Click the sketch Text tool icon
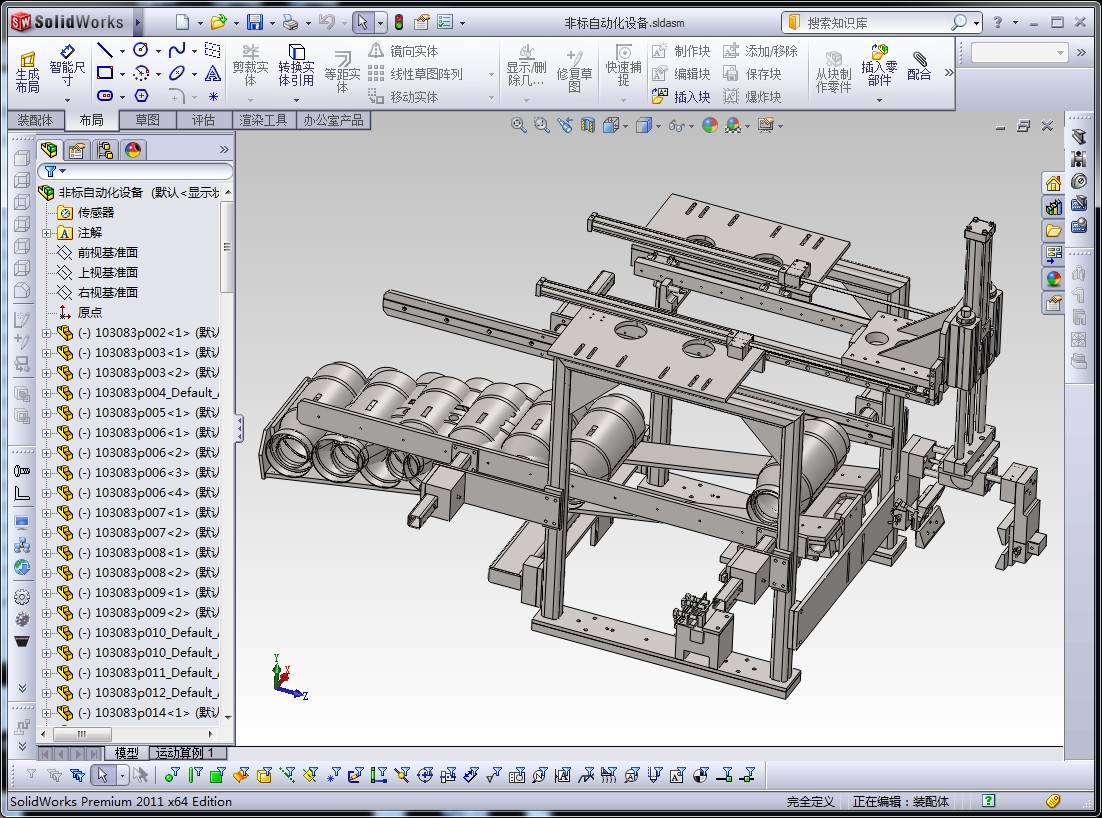This screenshot has height=818, width=1102. click(x=213, y=73)
